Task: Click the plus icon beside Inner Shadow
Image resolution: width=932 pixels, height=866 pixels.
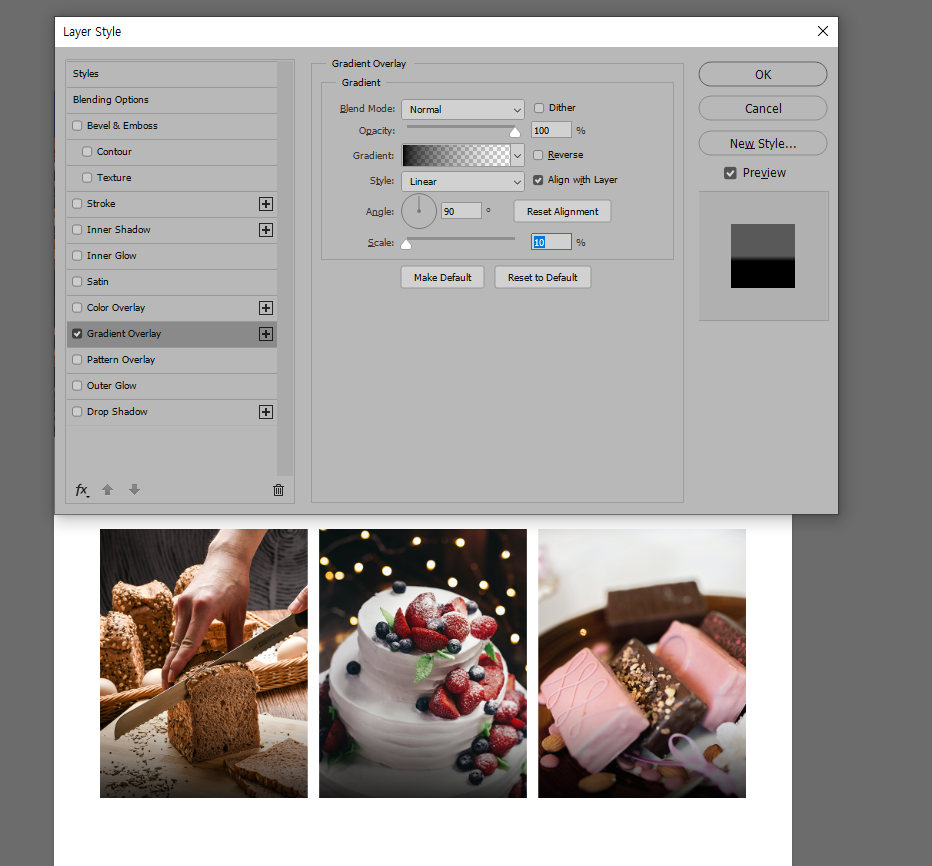Action: (266, 230)
